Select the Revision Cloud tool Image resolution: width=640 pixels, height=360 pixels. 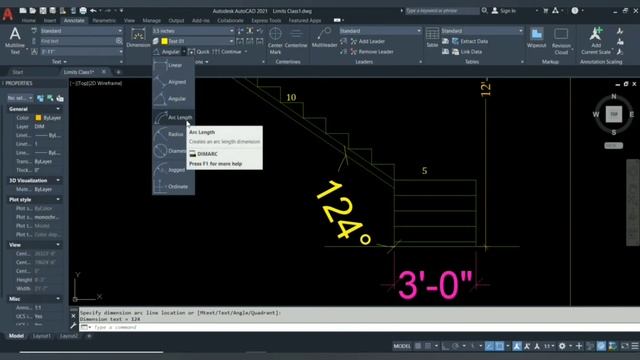[561, 40]
